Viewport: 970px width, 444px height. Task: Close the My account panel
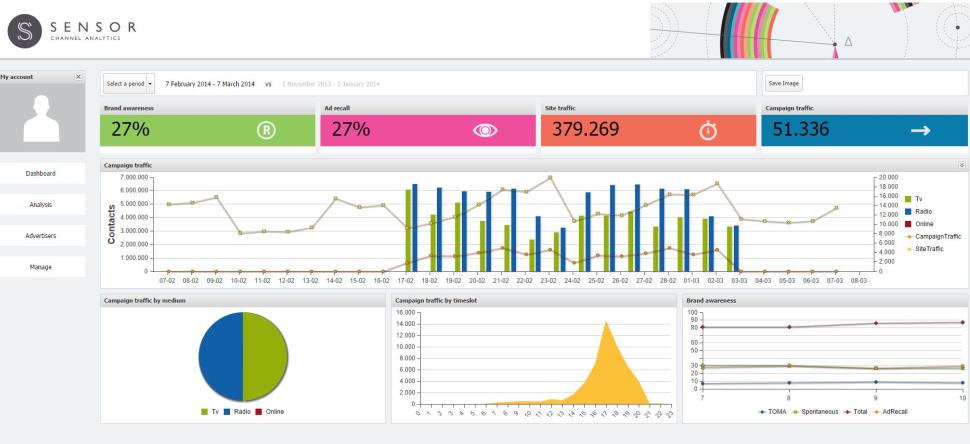[79, 77]
